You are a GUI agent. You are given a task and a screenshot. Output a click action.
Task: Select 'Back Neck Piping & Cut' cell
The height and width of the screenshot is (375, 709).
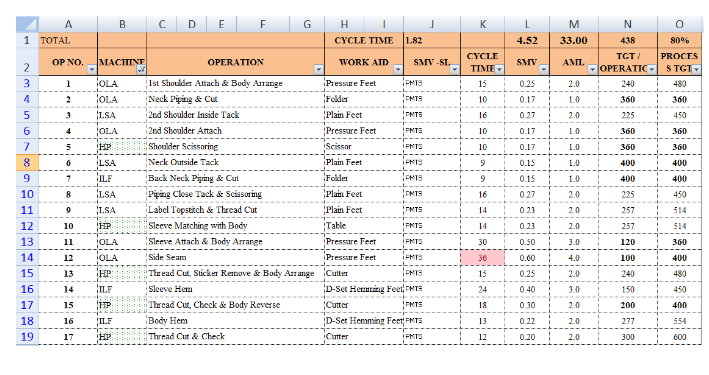(236, 178)
